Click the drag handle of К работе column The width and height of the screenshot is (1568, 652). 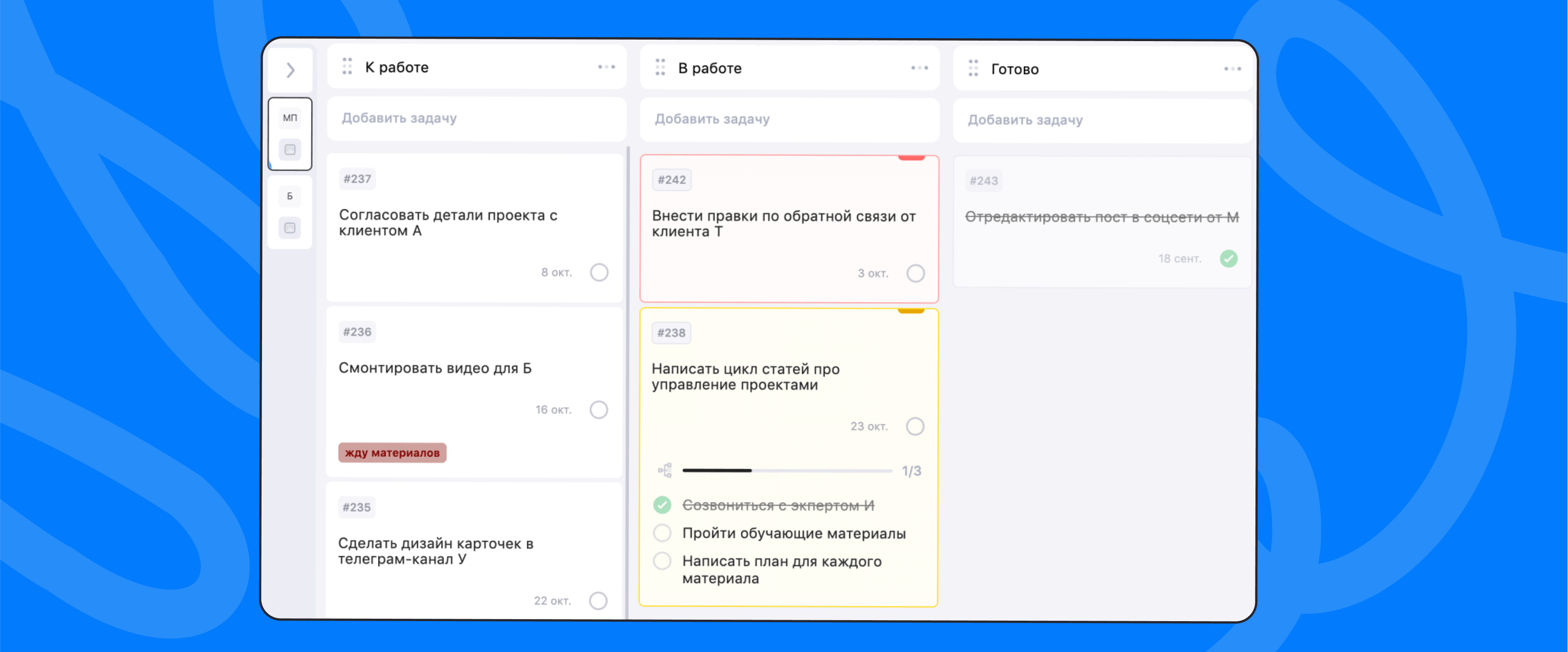point(347,66)
